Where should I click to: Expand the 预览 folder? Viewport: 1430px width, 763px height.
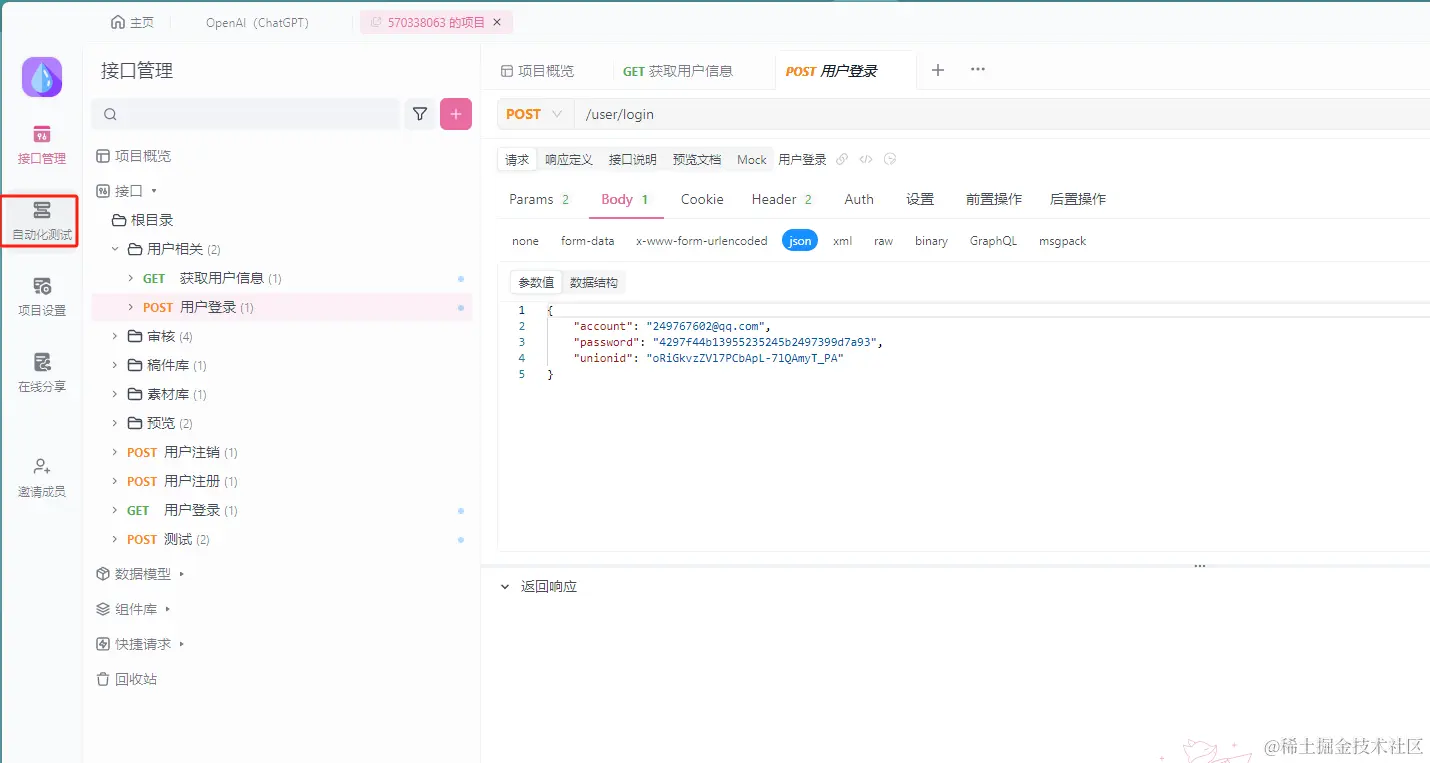coord(115,423)
